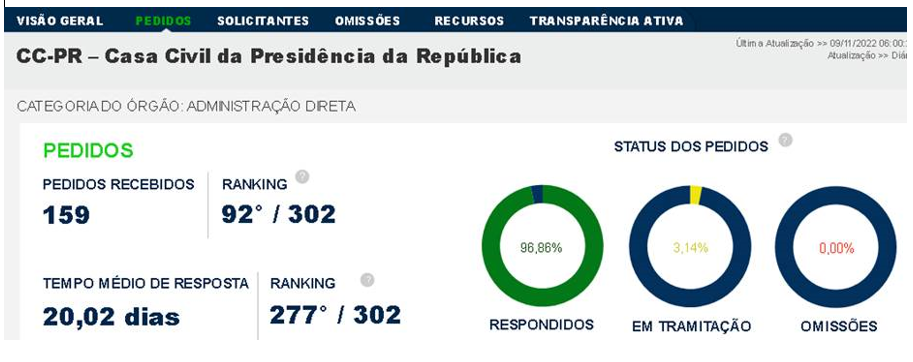This screenshot has width=913, height=362.
Task: Open help icon beside Pedidos Recebidos ranking
Action: point(302,177)
